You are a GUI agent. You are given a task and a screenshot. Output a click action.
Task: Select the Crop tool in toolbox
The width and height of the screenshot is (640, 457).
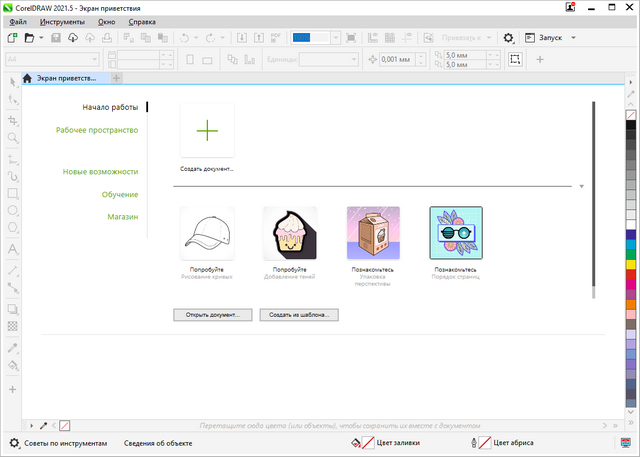(x=13, y=120)
